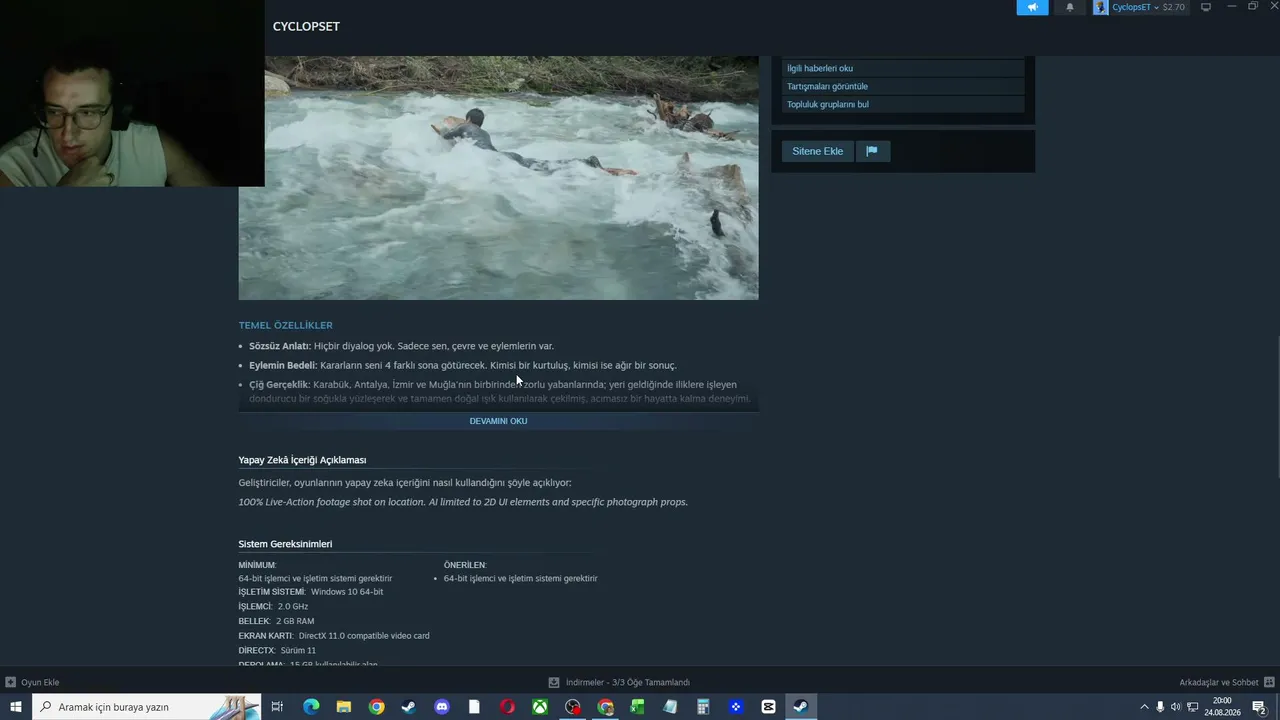The image size is (1280, 720).
Task: Open the downloads manager icon
Action: (x=554, y=682)
